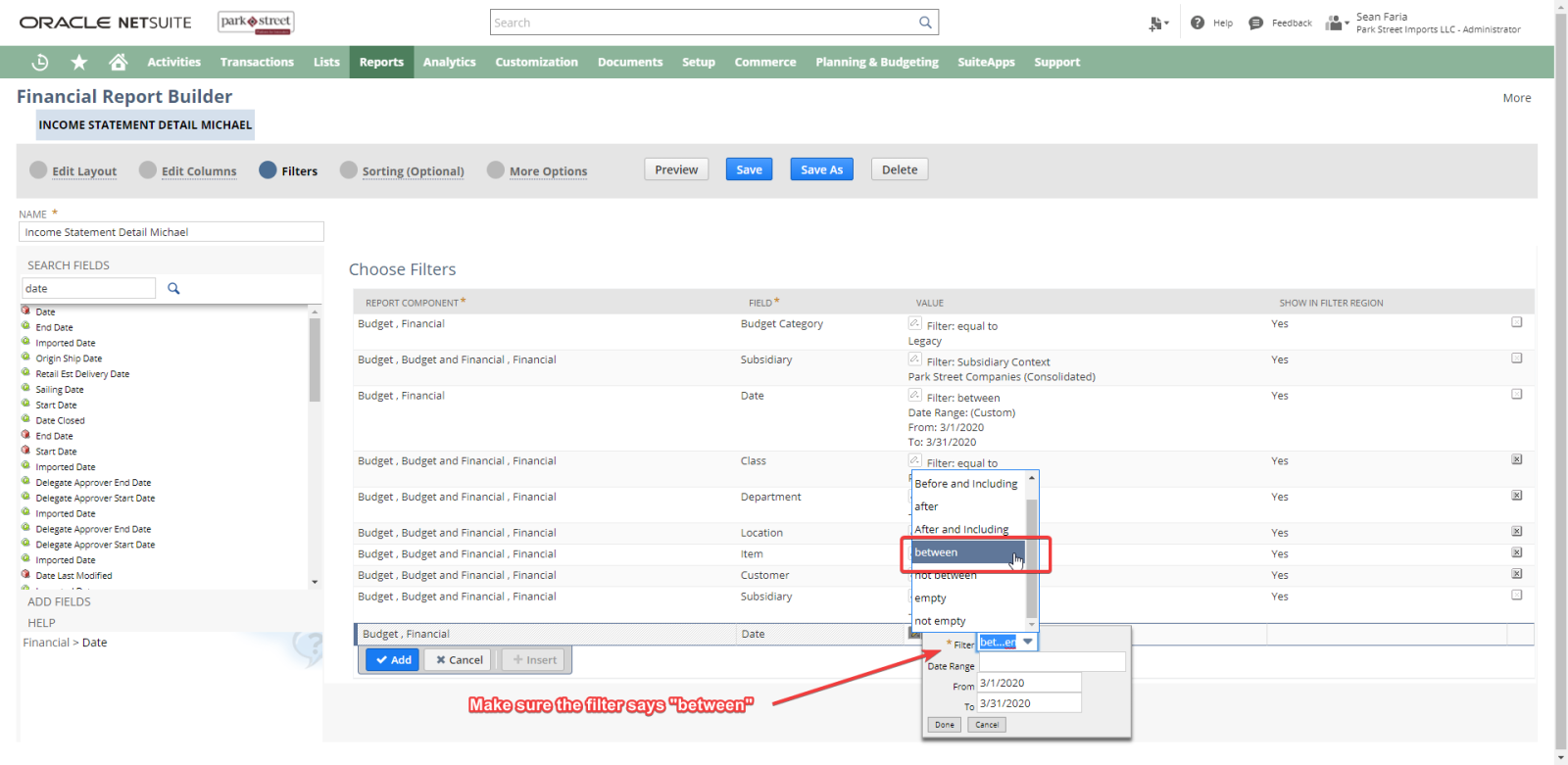The image size is (1568, 765).
Task: Click the global search magnifier icon
Action: tap(925, 23)
